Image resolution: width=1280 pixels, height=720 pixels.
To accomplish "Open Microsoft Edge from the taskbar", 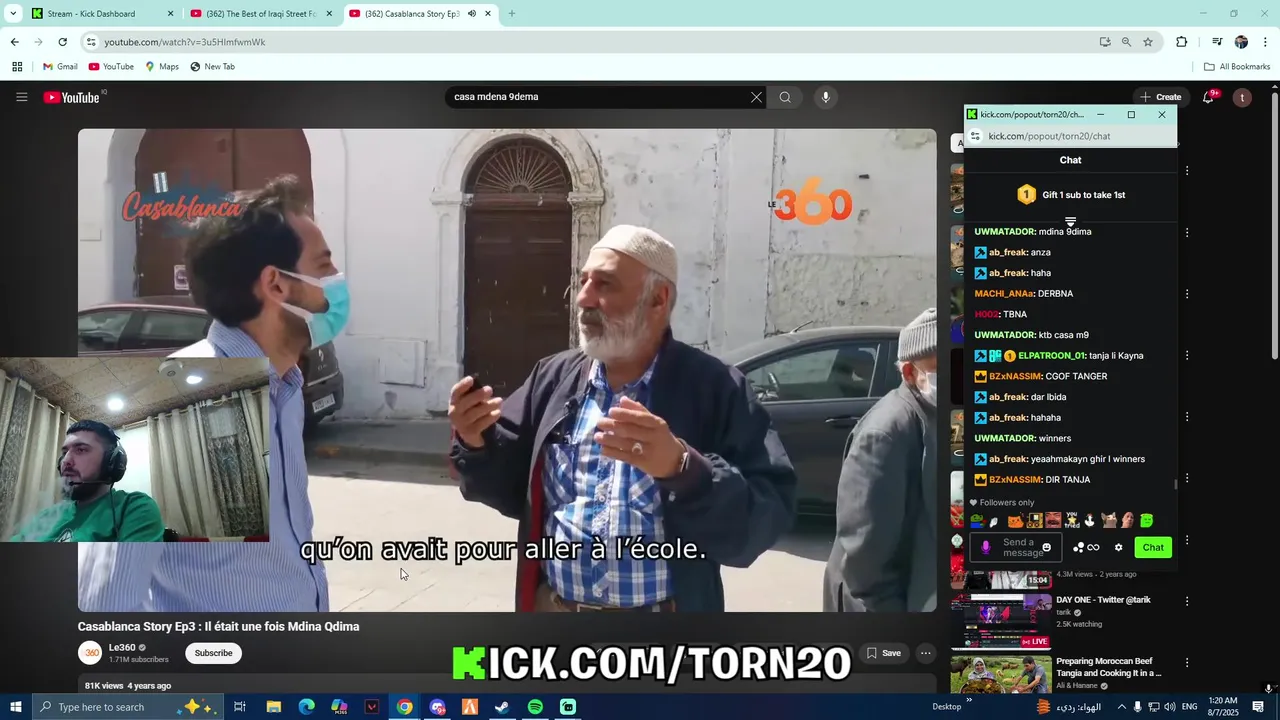I will click(x=306, y=707).
